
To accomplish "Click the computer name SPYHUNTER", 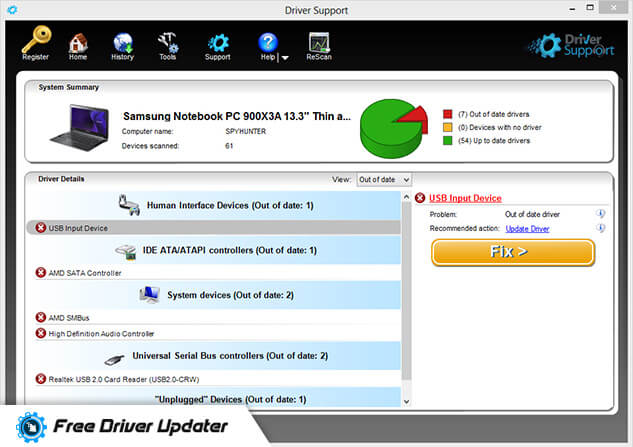I will (x=245, y=131).
